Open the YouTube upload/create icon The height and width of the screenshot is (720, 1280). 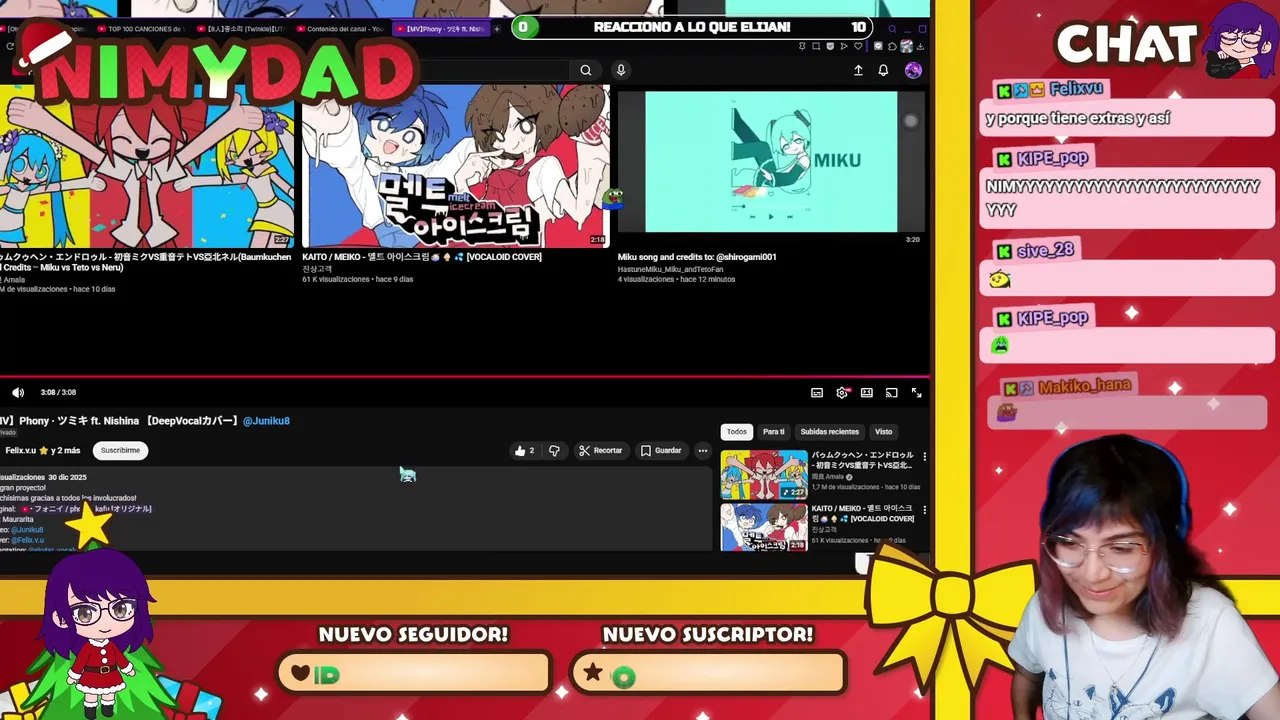click(858, 70)
